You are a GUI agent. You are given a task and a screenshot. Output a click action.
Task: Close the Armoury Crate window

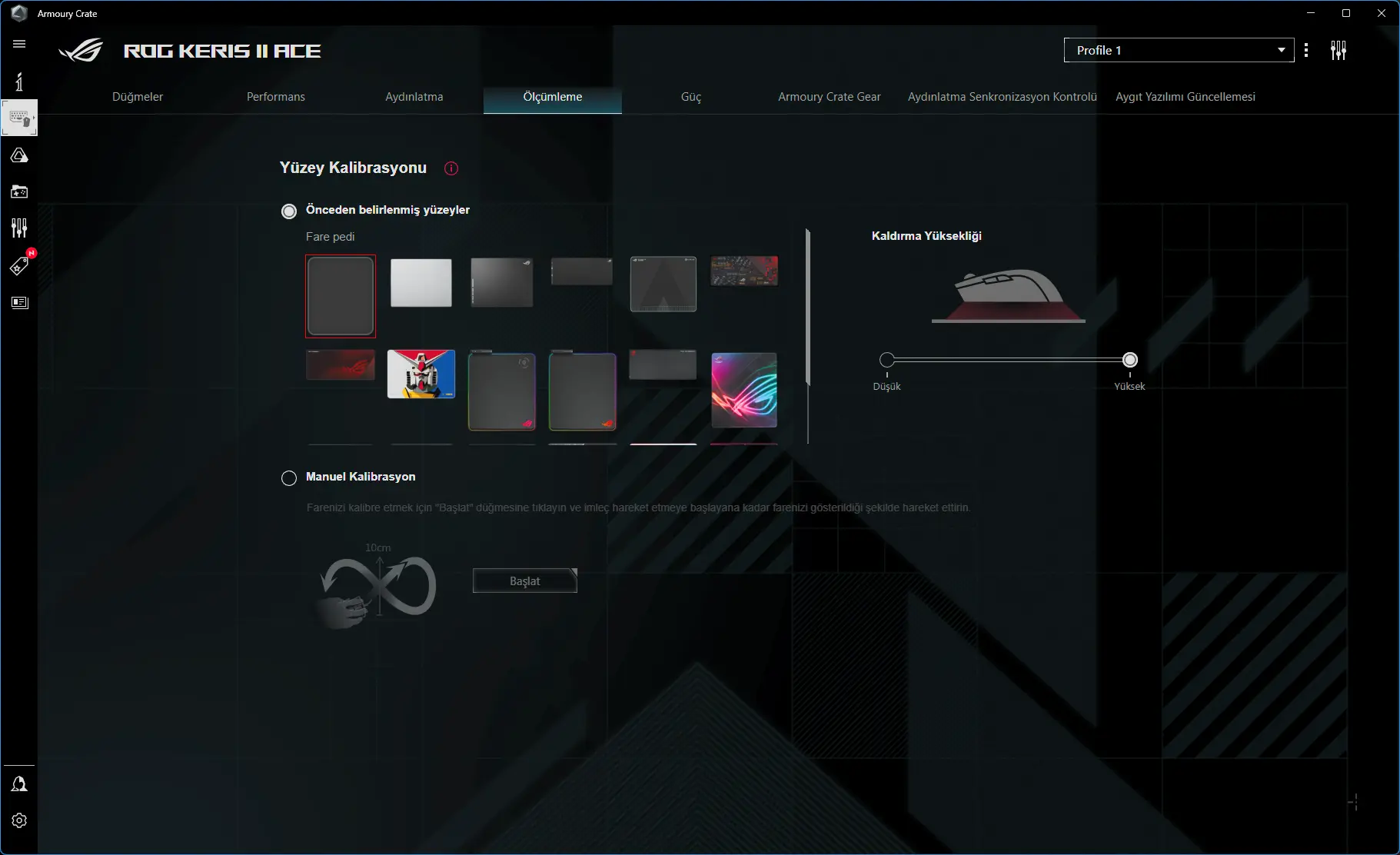[1382, 13]
